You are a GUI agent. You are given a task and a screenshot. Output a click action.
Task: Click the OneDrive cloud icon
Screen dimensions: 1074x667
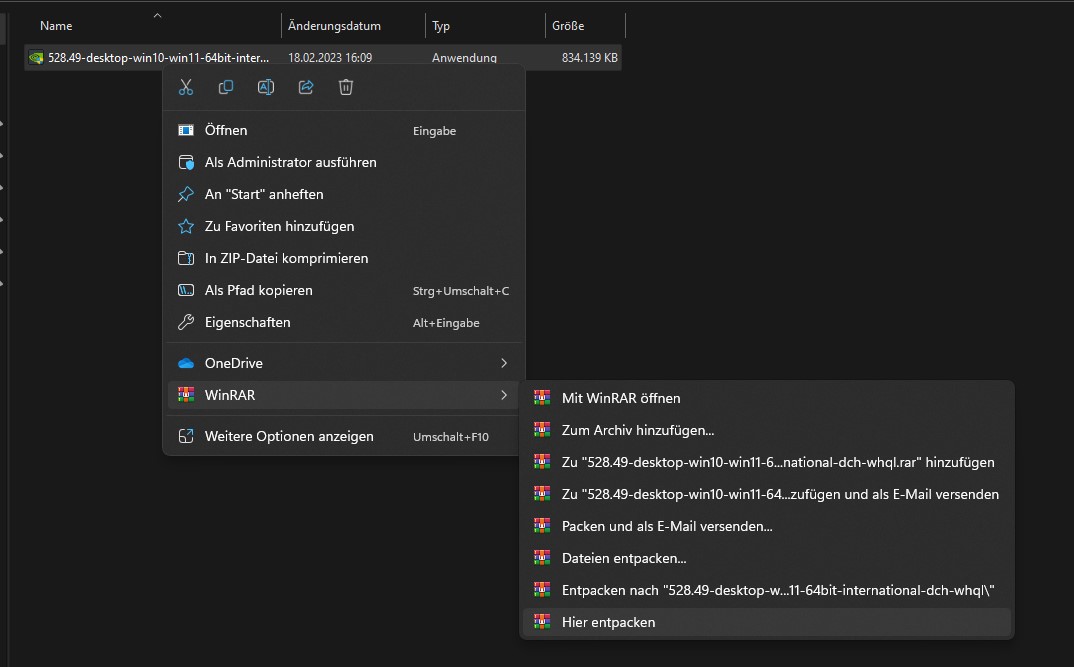[x=185, y=362]
